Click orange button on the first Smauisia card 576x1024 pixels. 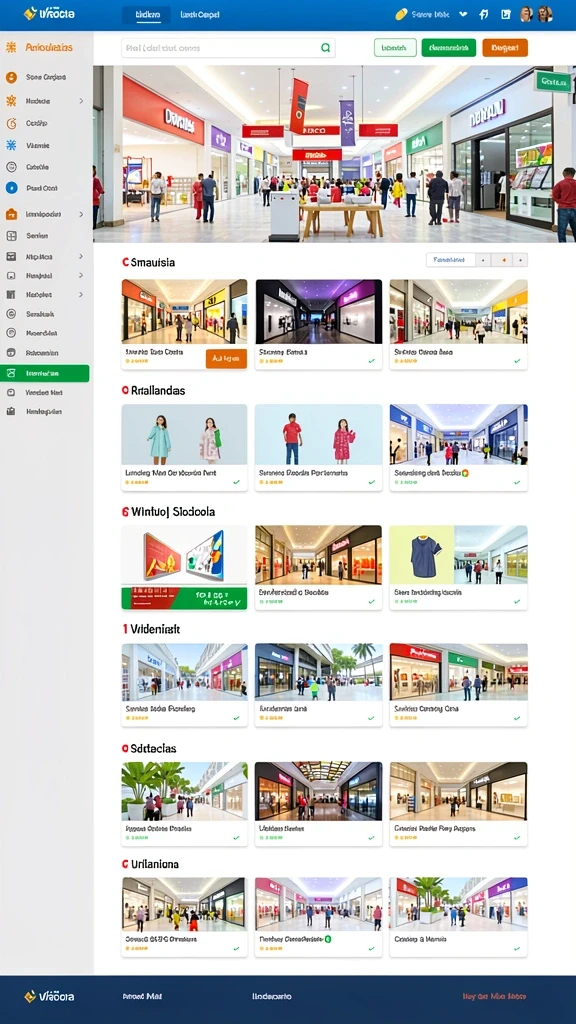tap(226, 359)
